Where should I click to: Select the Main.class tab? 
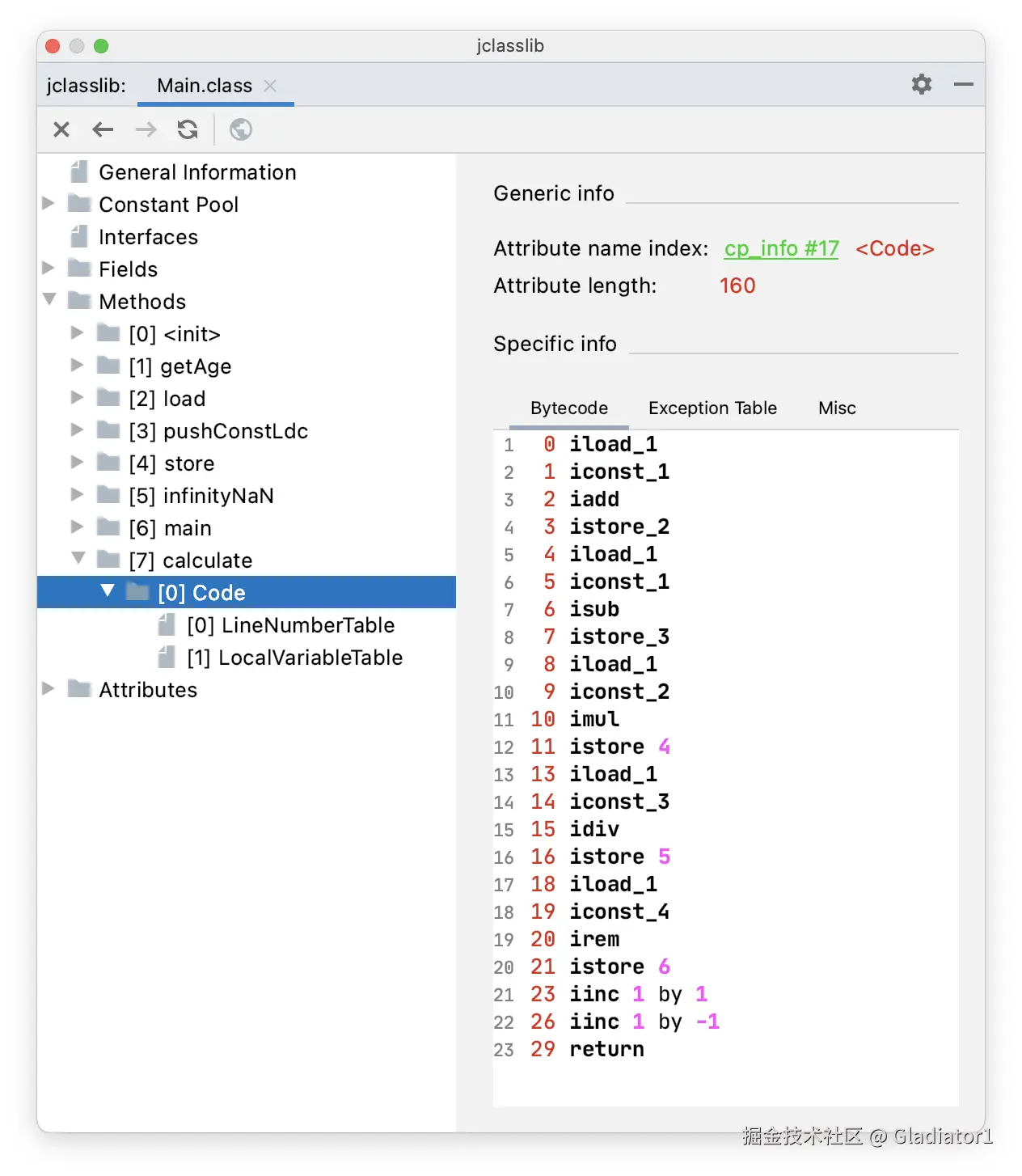click(x=205, y=86)
